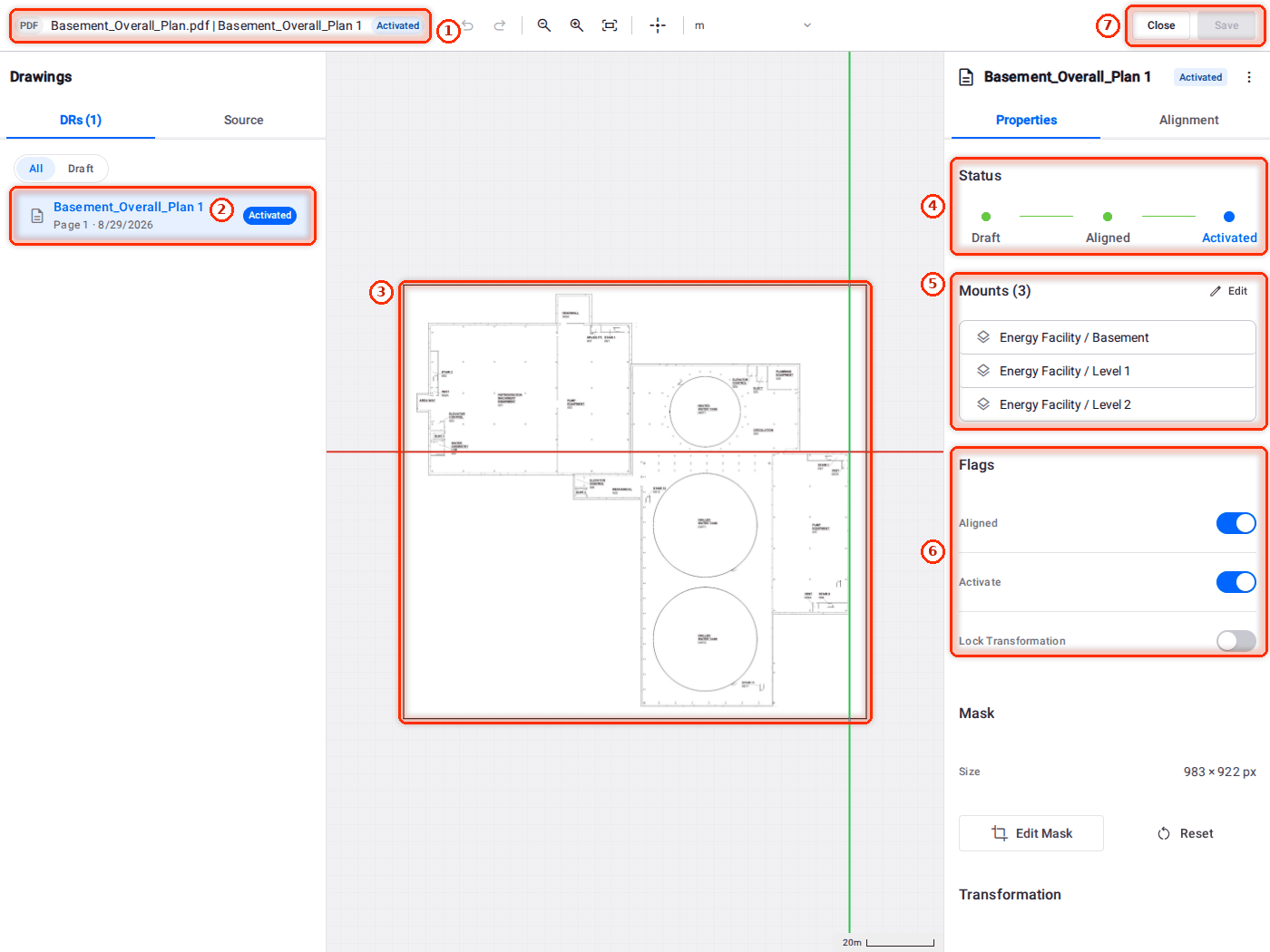Toggle the Activate flag switch
Image resolution: width=1270 pixels, height=952 pixels.
click(1236, 582)
